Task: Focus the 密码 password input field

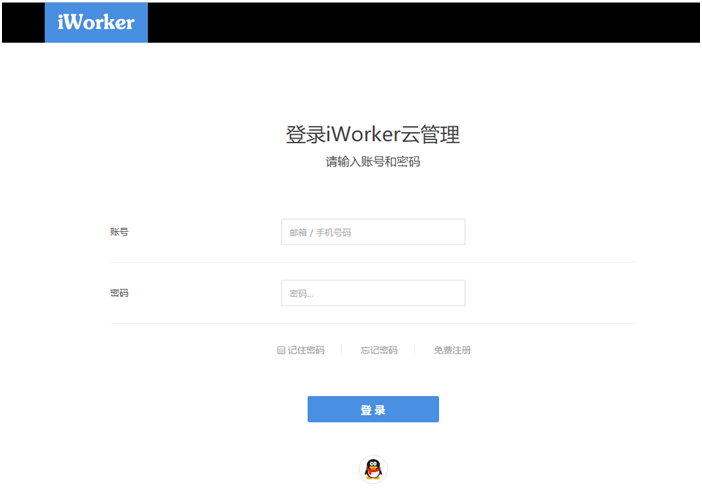Action: click(373, 293)
